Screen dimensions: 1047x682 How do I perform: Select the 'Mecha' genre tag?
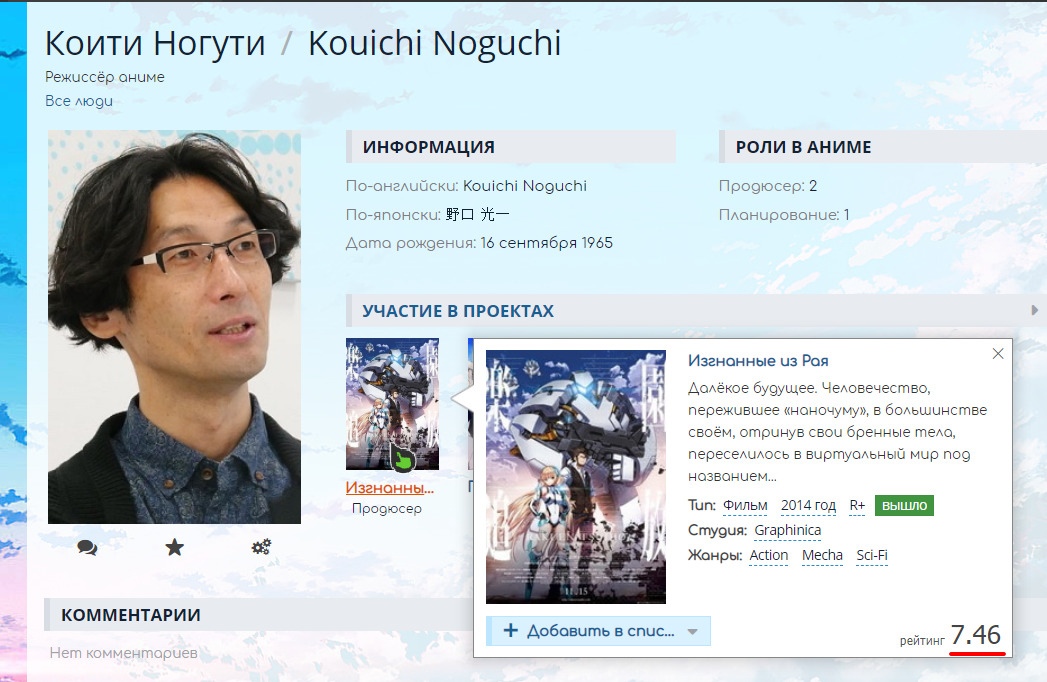click(822, 555)
